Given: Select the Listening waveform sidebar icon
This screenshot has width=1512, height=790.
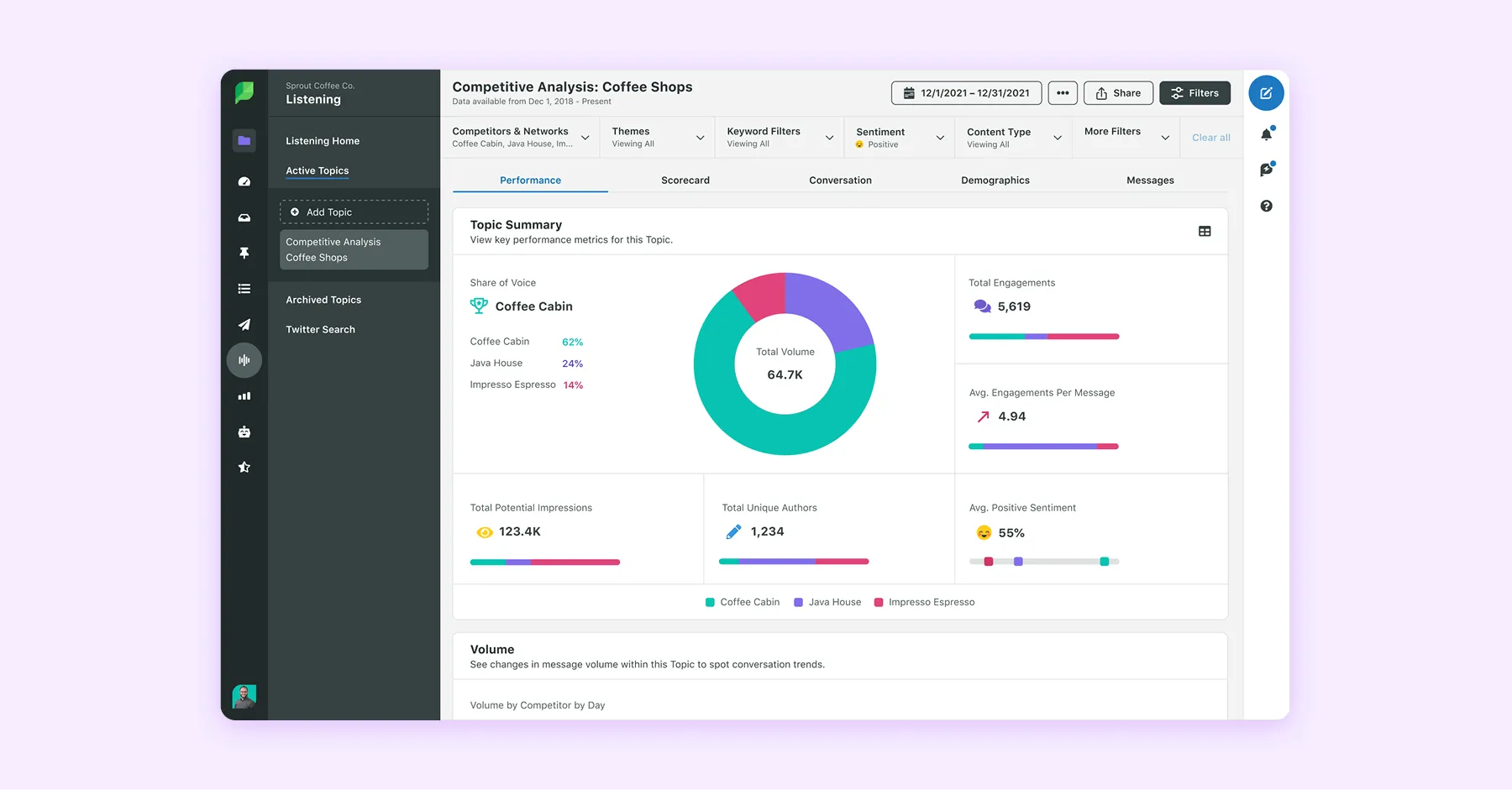Looking at the screenshot, I should (x=244, y=360).
